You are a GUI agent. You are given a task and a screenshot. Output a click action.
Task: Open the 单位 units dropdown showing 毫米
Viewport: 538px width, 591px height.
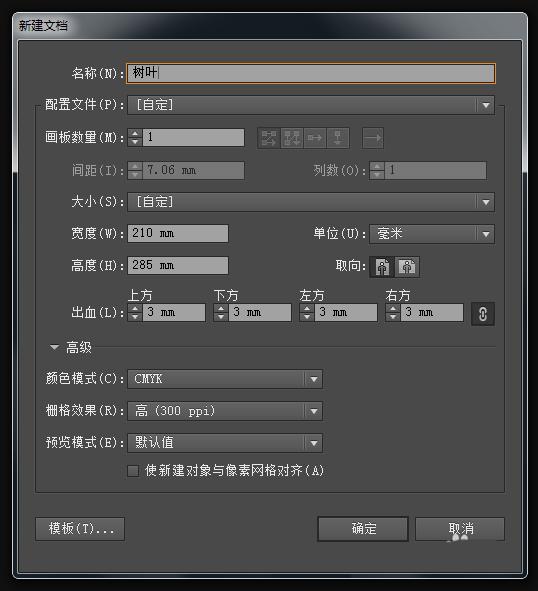coord(432,234)
